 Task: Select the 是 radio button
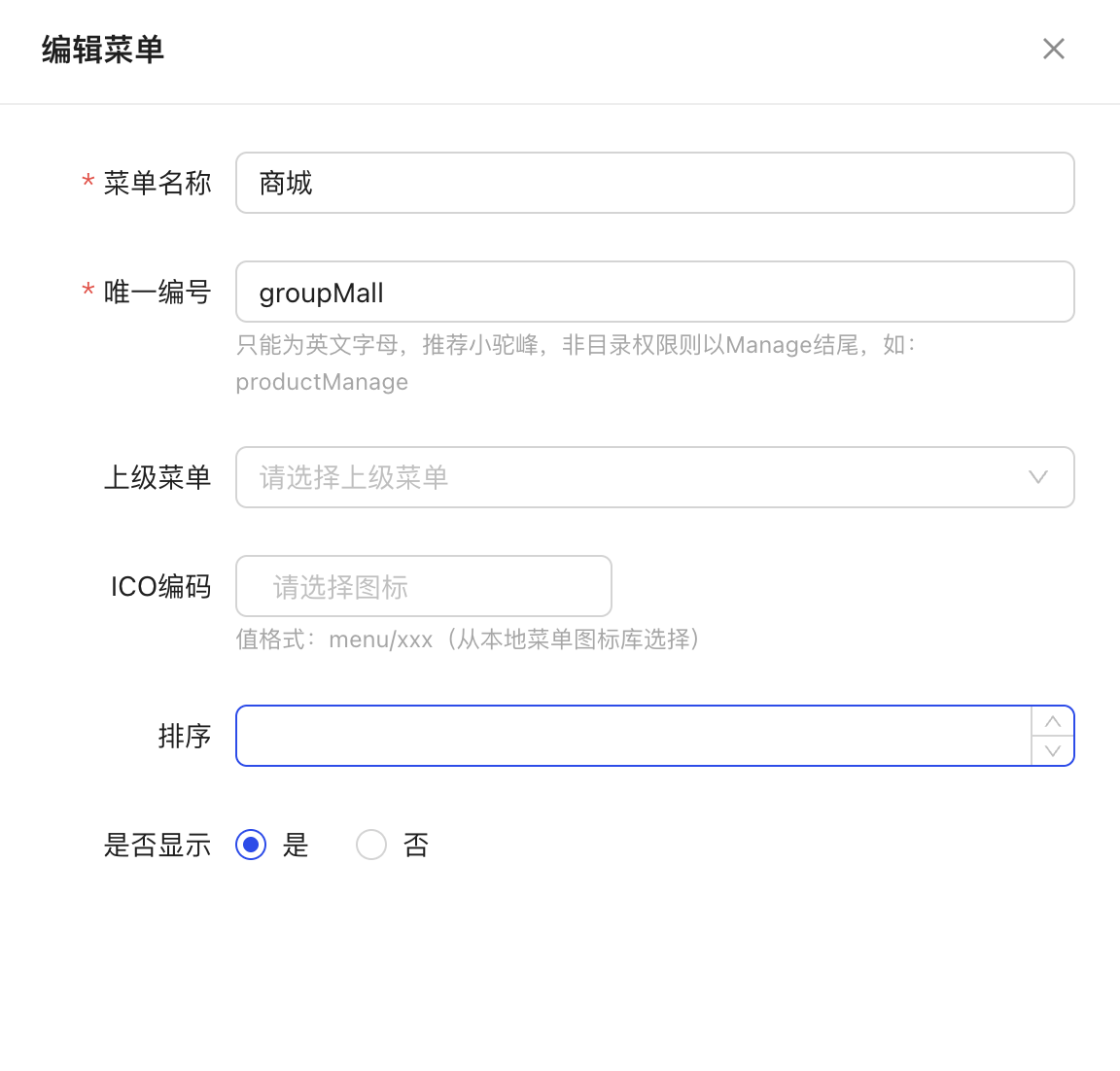tap(251, 845)
